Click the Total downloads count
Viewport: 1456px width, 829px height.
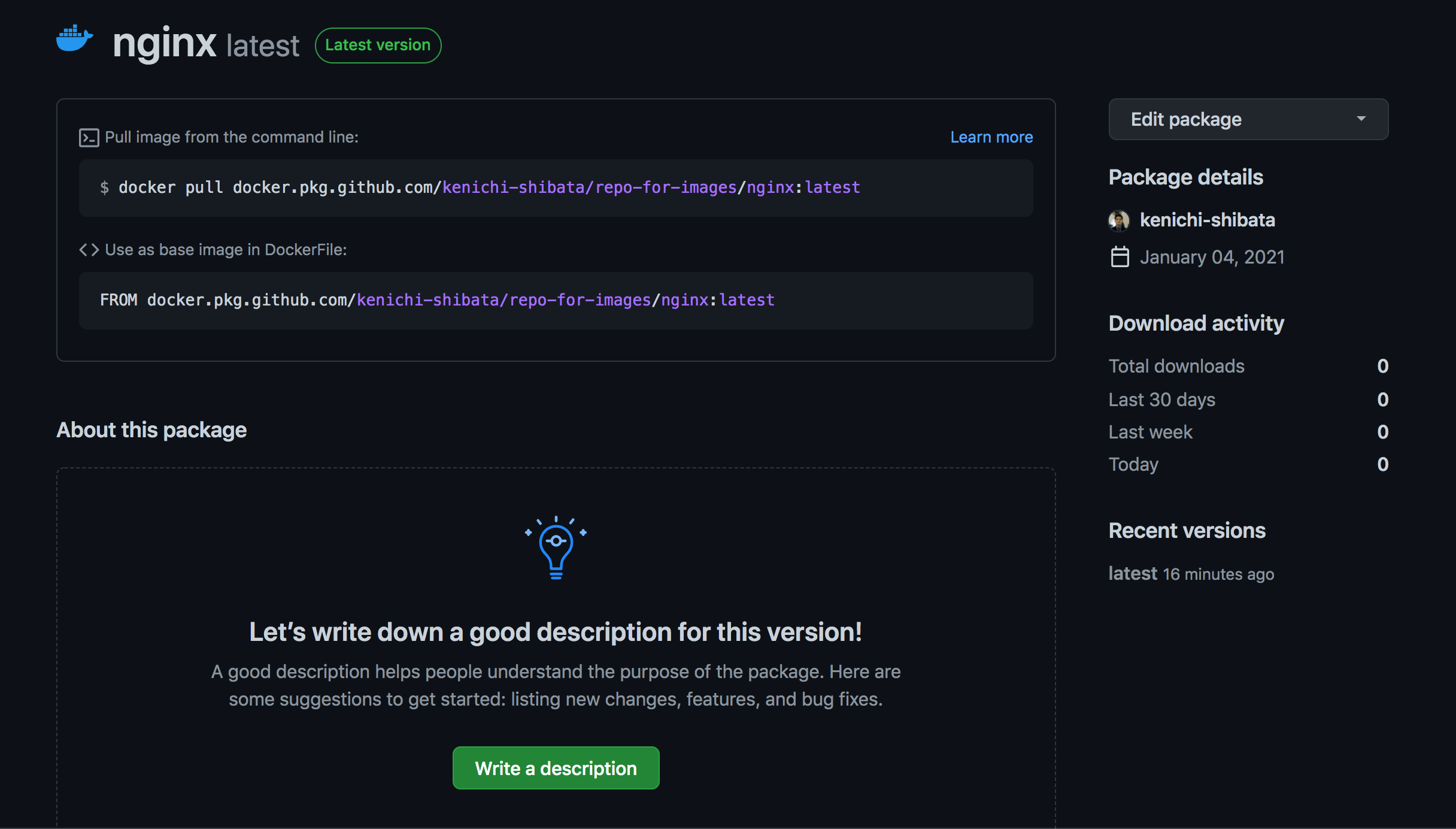1382,366
